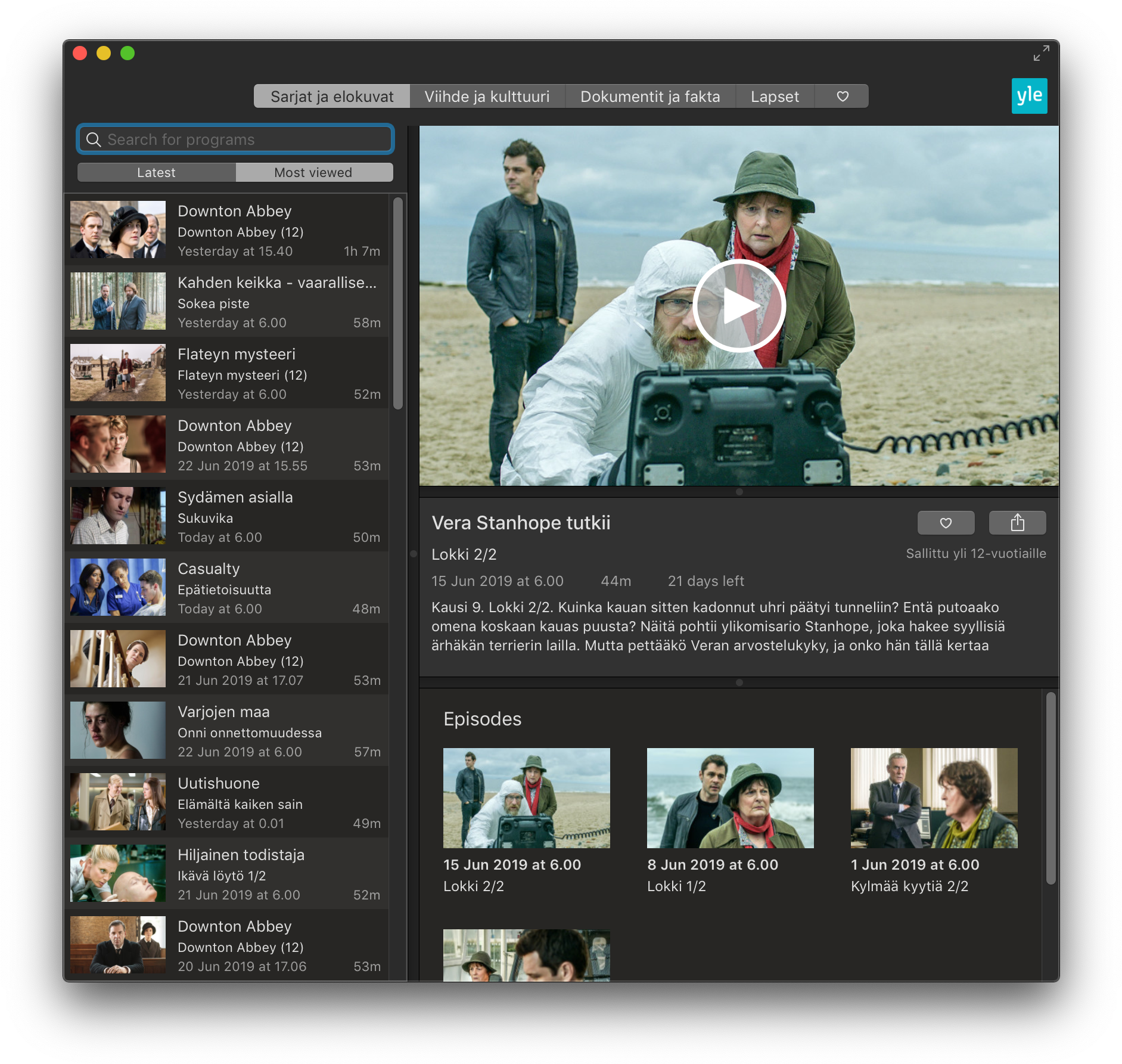The image size is (1122, 1064).
Task: Open the Viihde ja kulttuuri tab
Action: (487, 97)
